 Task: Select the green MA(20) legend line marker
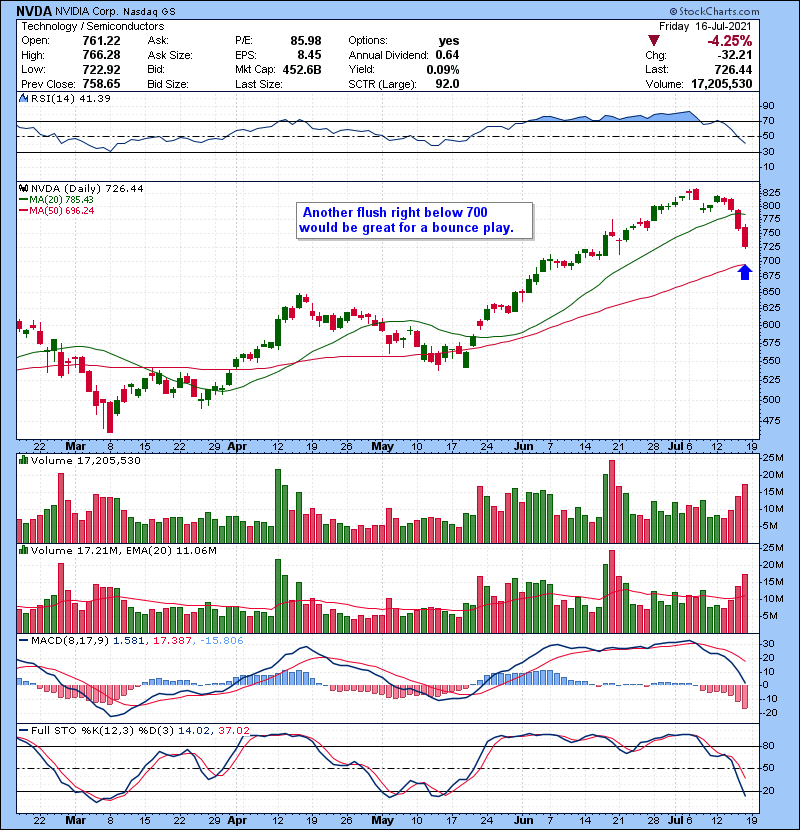point(23,200)
